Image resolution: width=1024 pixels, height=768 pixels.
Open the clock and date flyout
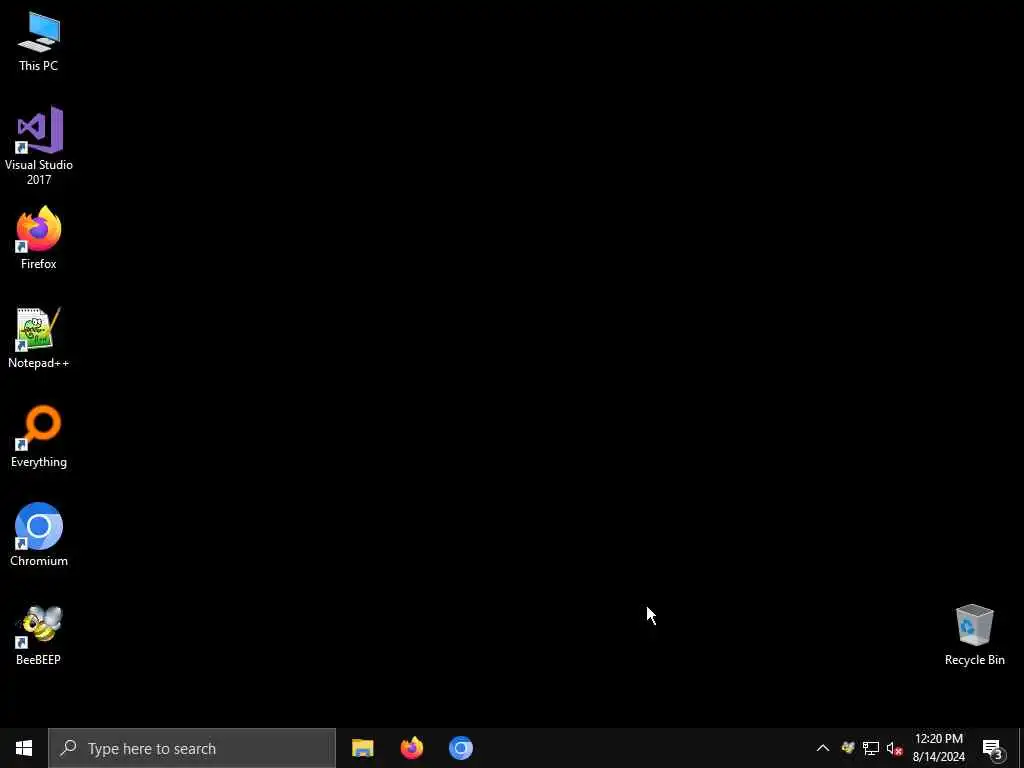pos(938,748)
